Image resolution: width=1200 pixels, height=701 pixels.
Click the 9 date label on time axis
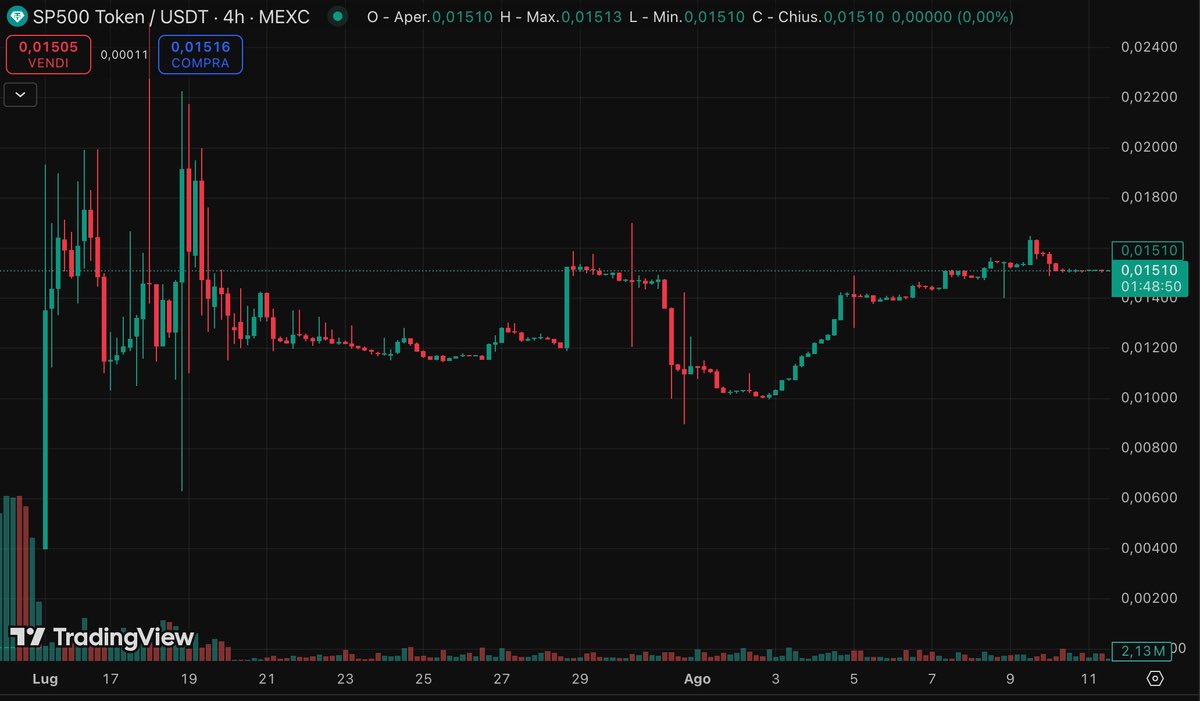[1010, 679]
